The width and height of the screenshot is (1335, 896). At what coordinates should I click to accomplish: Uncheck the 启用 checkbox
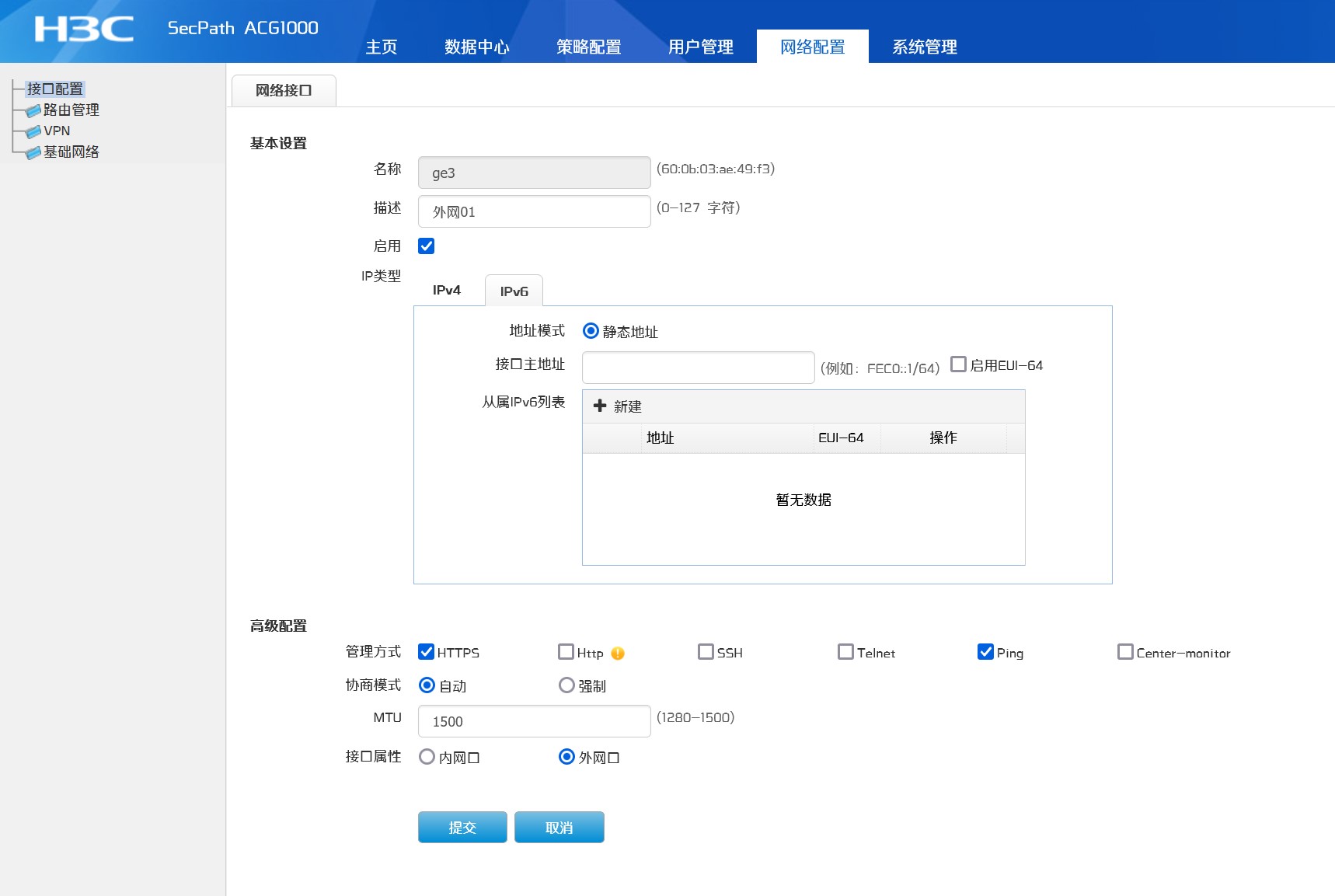[427, 246]
